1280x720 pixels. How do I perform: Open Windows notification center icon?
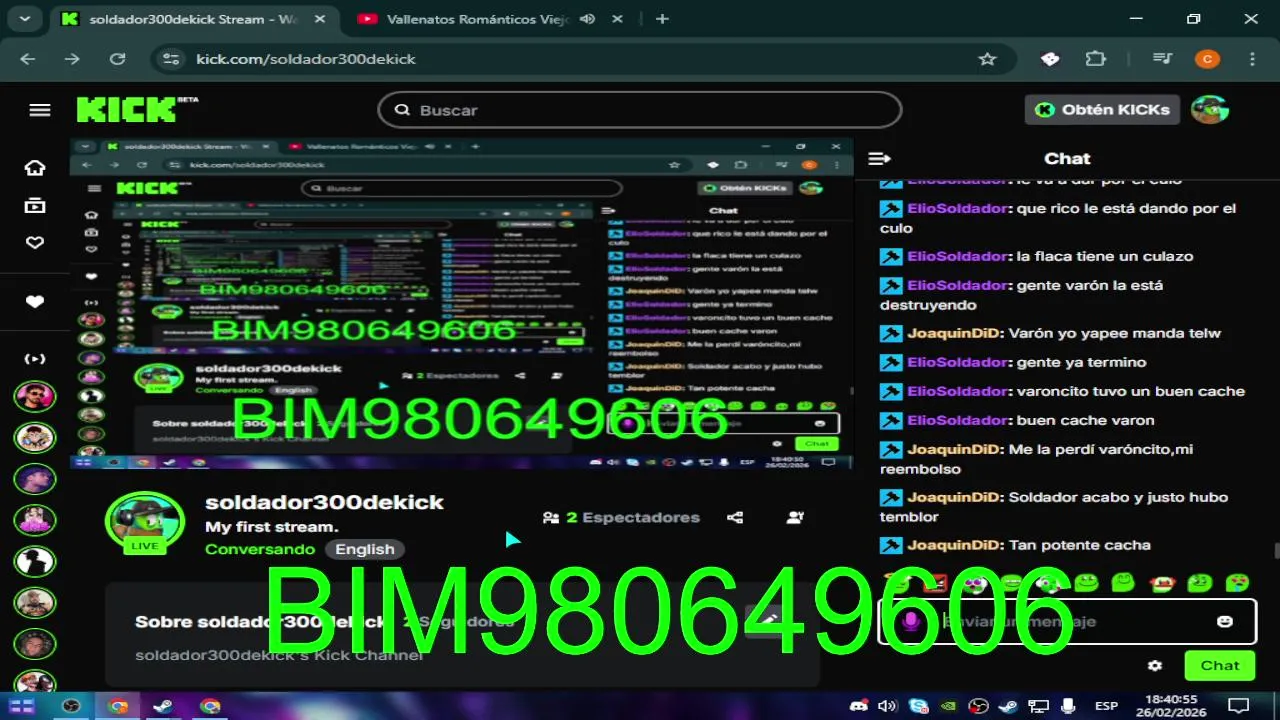pyautogui.click(x=1238, y=706)
